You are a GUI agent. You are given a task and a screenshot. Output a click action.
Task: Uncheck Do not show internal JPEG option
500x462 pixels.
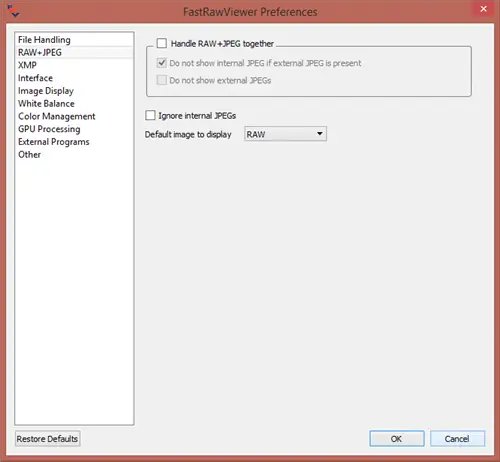click(162, 63)
